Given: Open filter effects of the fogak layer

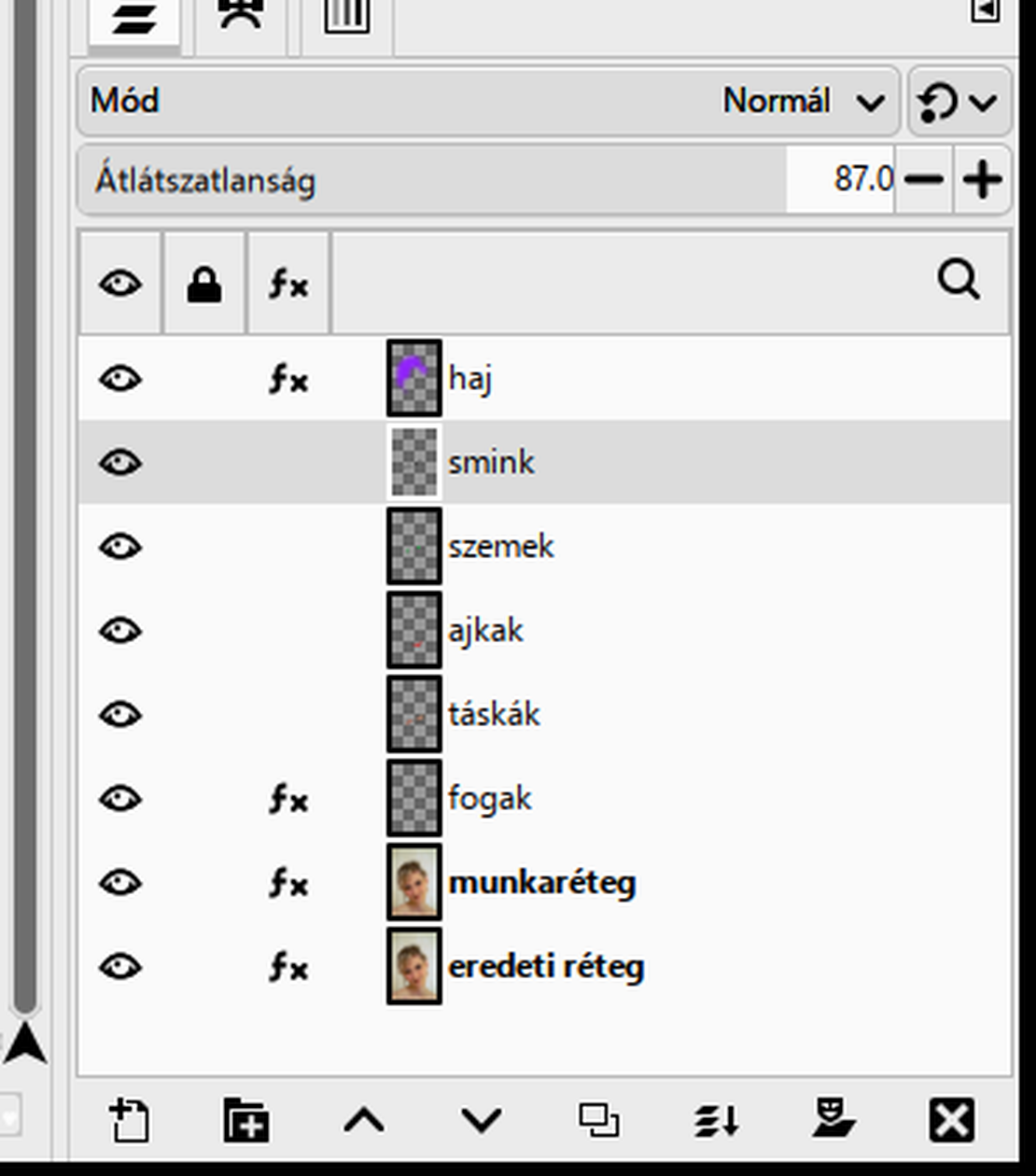Looking at the screenshot, I should click(288, 799).
